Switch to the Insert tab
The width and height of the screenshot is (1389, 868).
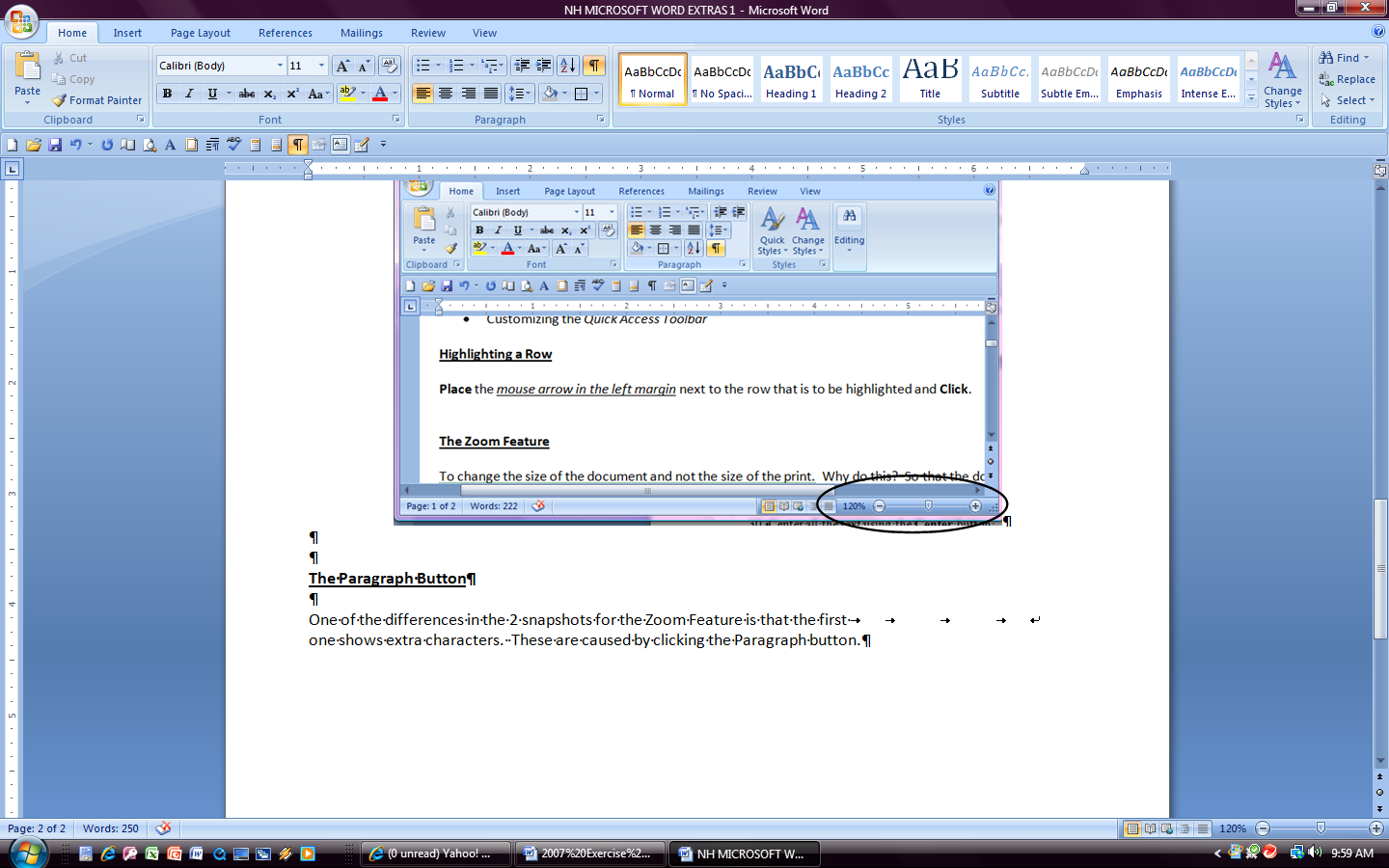(x=127, y=33)
